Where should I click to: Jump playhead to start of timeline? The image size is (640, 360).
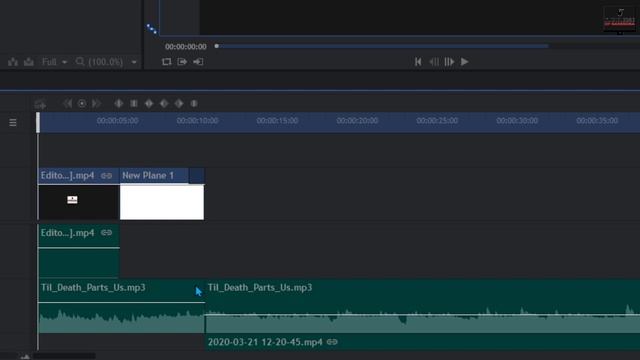tap(418, 62)
